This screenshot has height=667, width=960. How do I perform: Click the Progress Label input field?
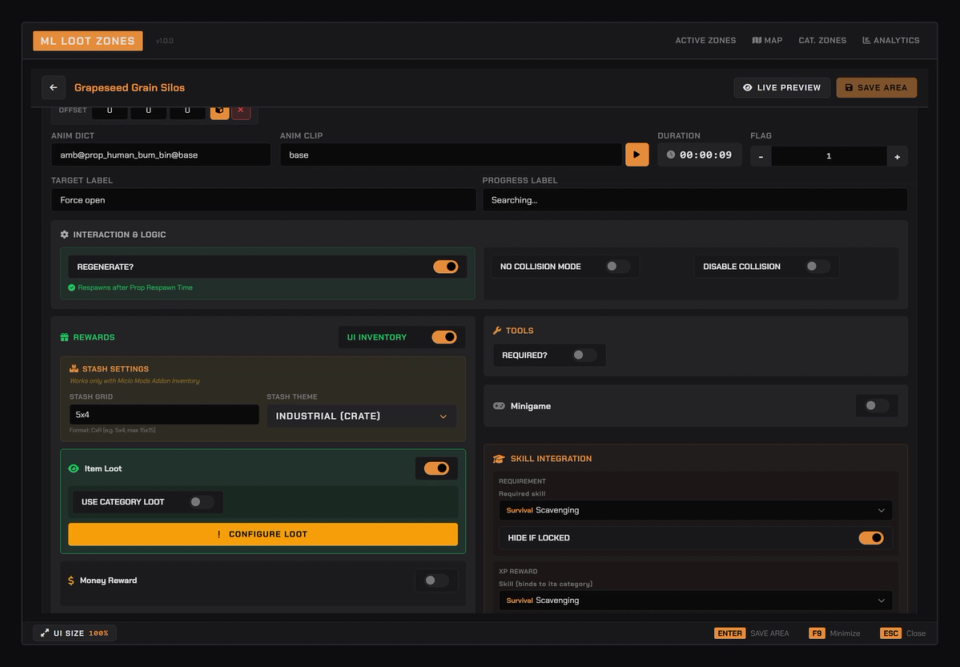click(x=695, y=200)
